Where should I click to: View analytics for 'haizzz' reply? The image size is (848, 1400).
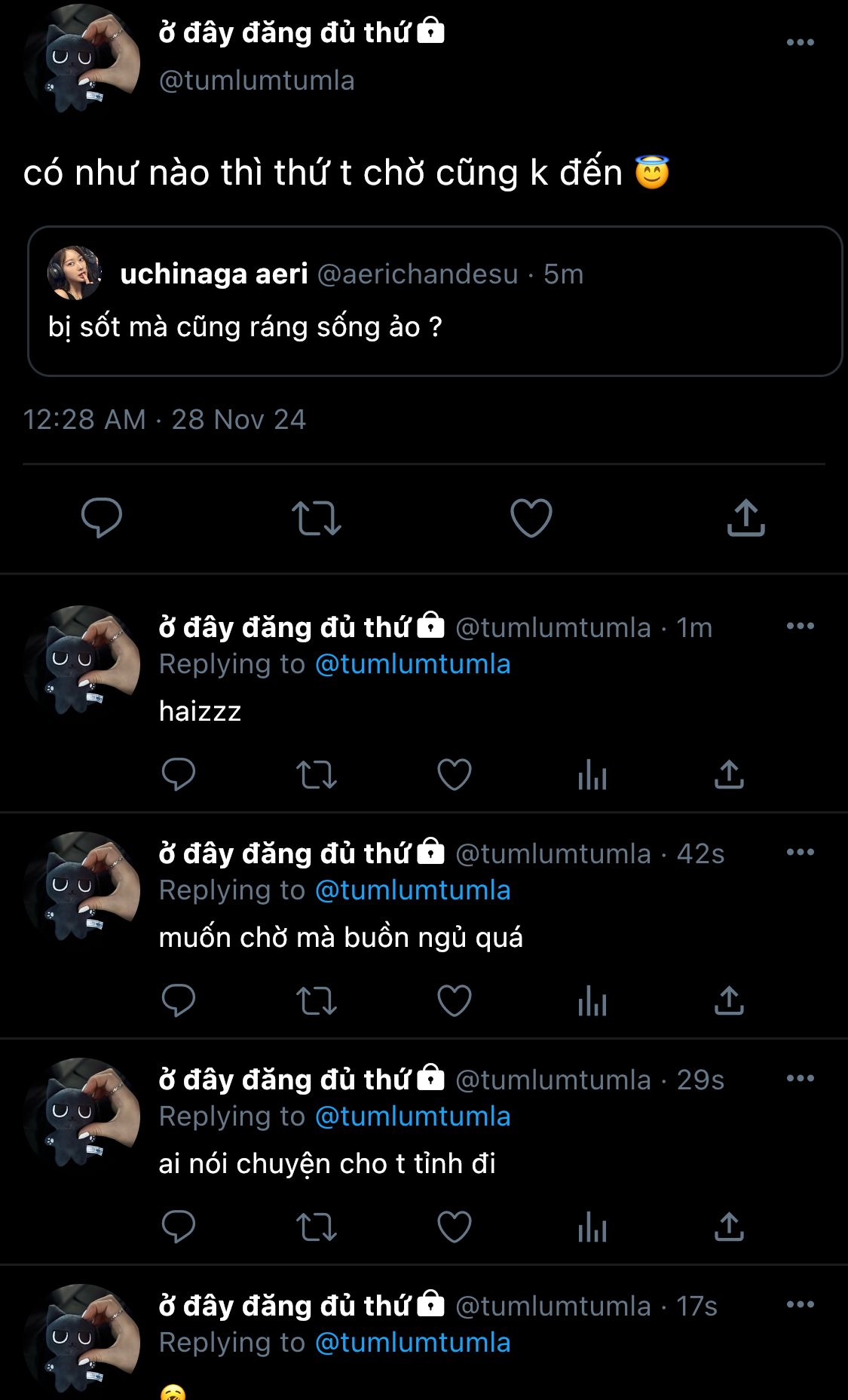pos(592,774)
